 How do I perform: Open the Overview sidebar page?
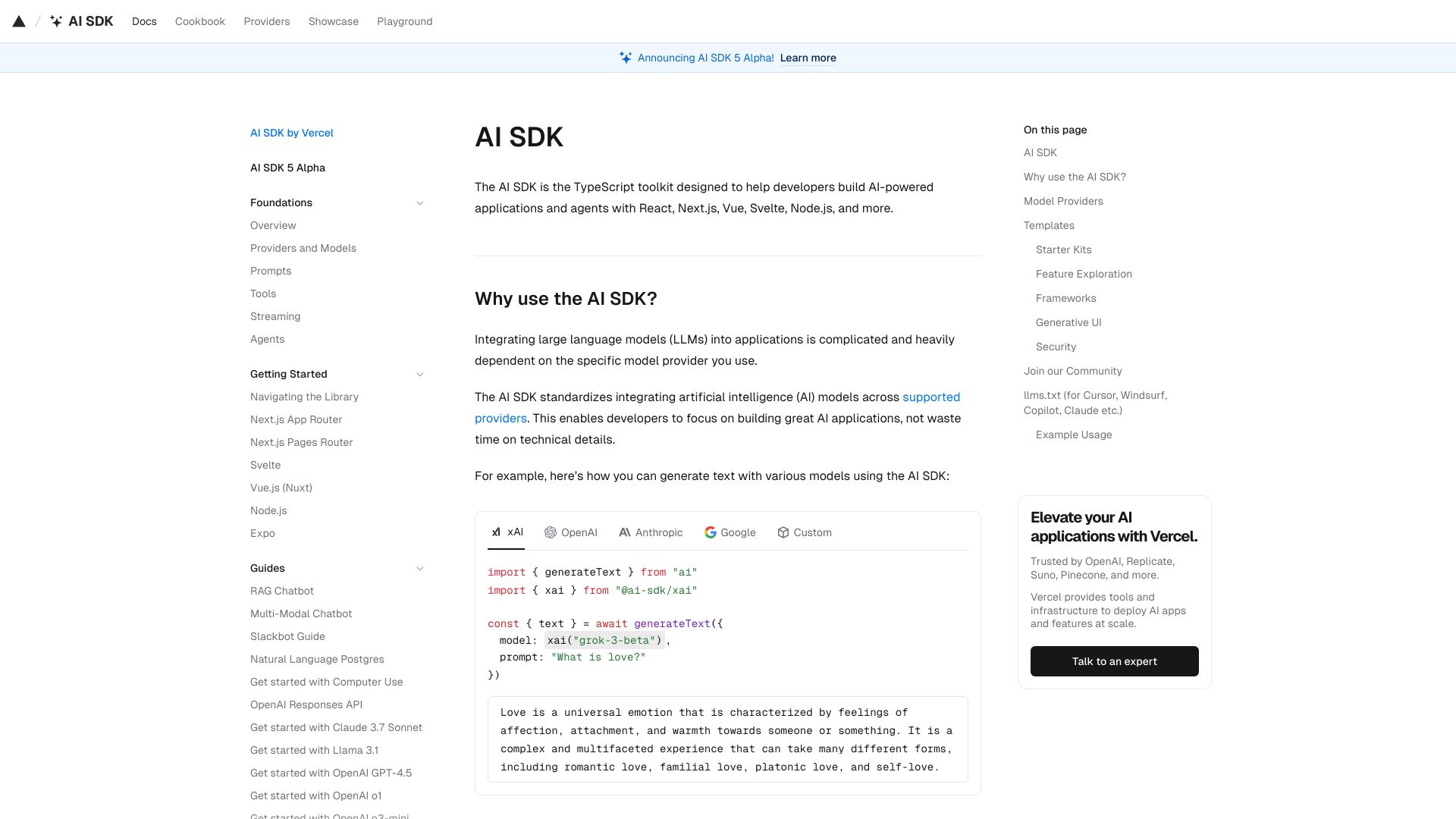[273, 225]
